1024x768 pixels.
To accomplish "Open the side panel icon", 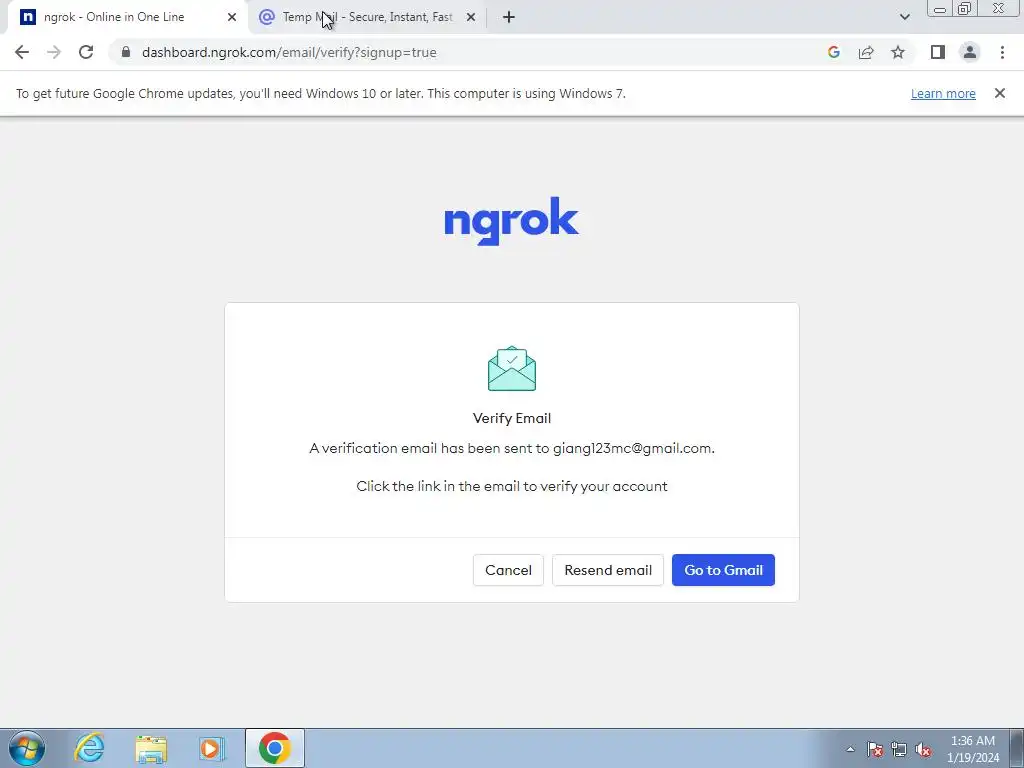I will tap(938, 52).
